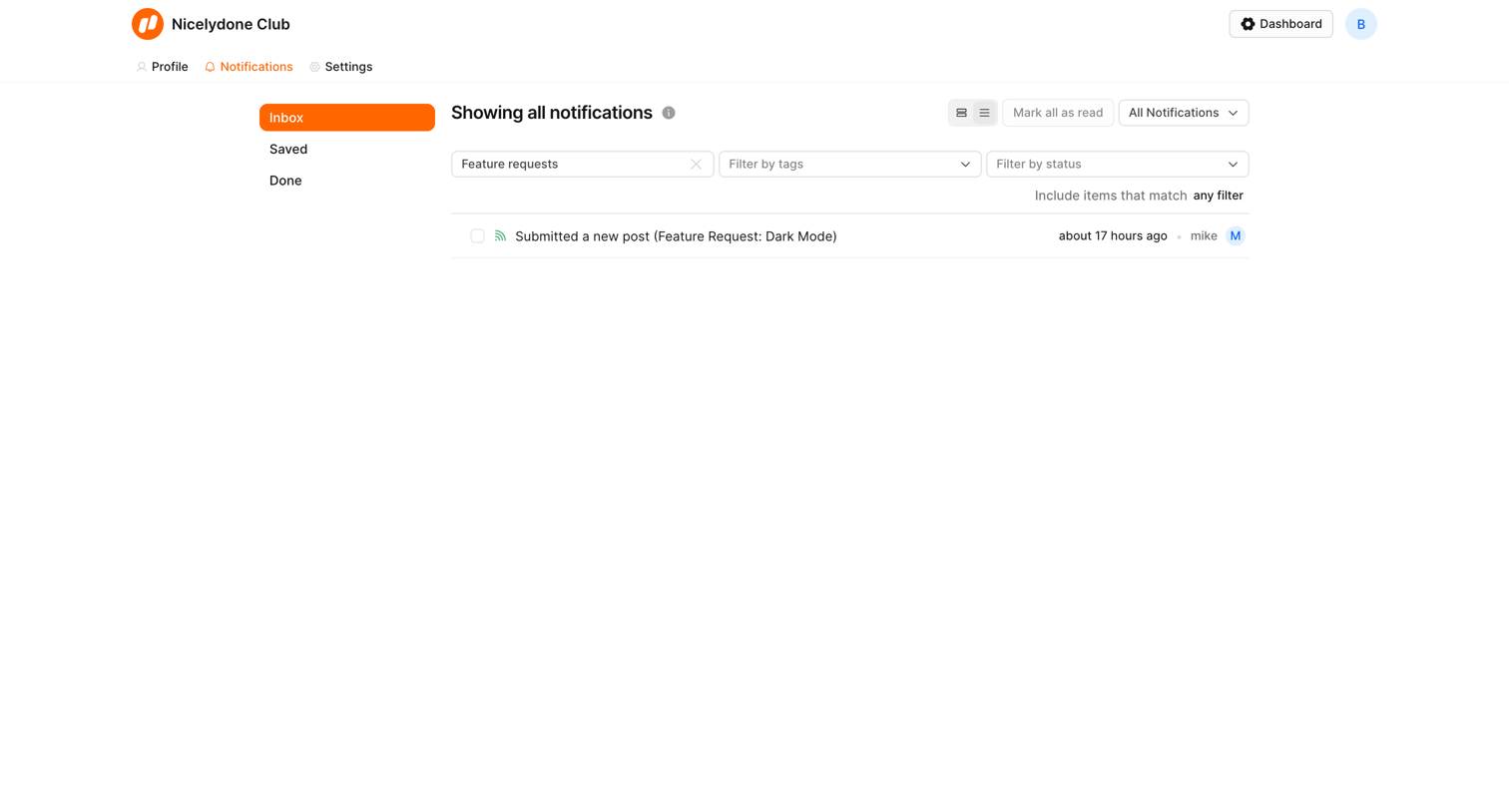The height and width of the screenshot is (812, 1509).
Task: Switch to the compact list view icon
Action: (984, 113)
